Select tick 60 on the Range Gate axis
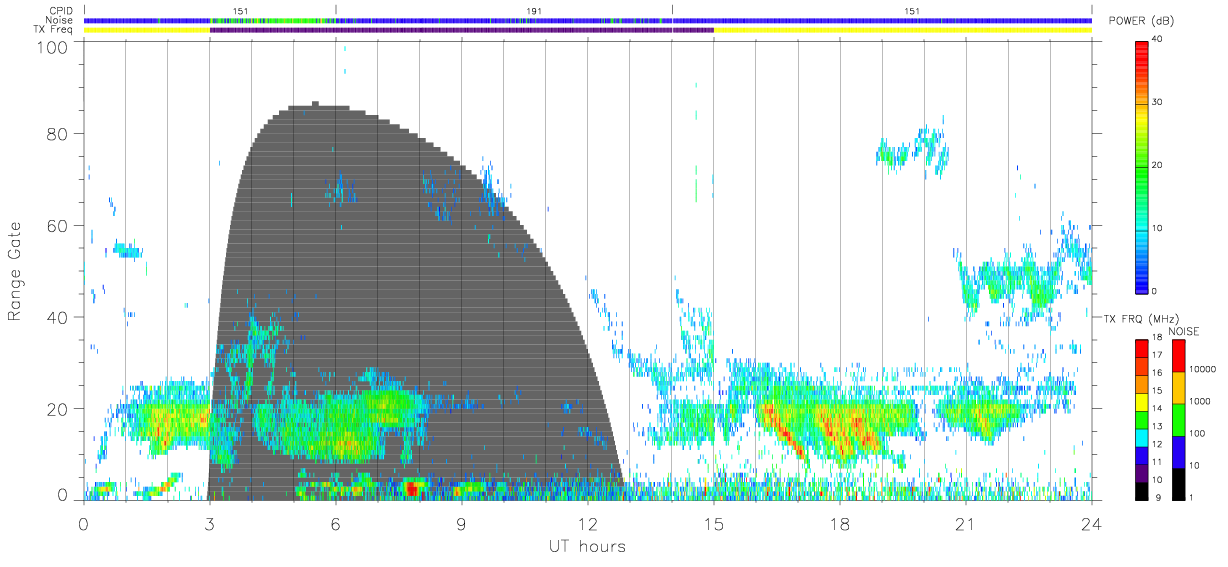The image size is (1228, 567). (57, 226)
